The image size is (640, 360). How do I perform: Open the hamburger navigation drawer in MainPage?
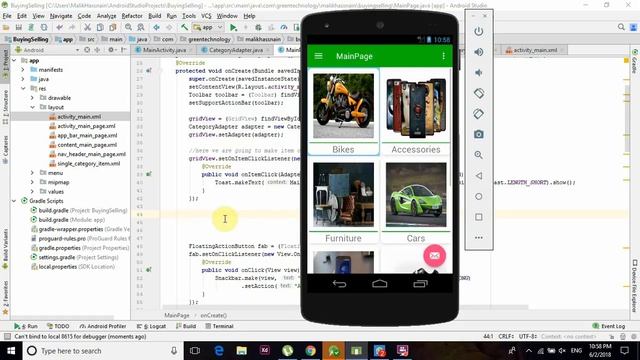click(x=318, y=56)
